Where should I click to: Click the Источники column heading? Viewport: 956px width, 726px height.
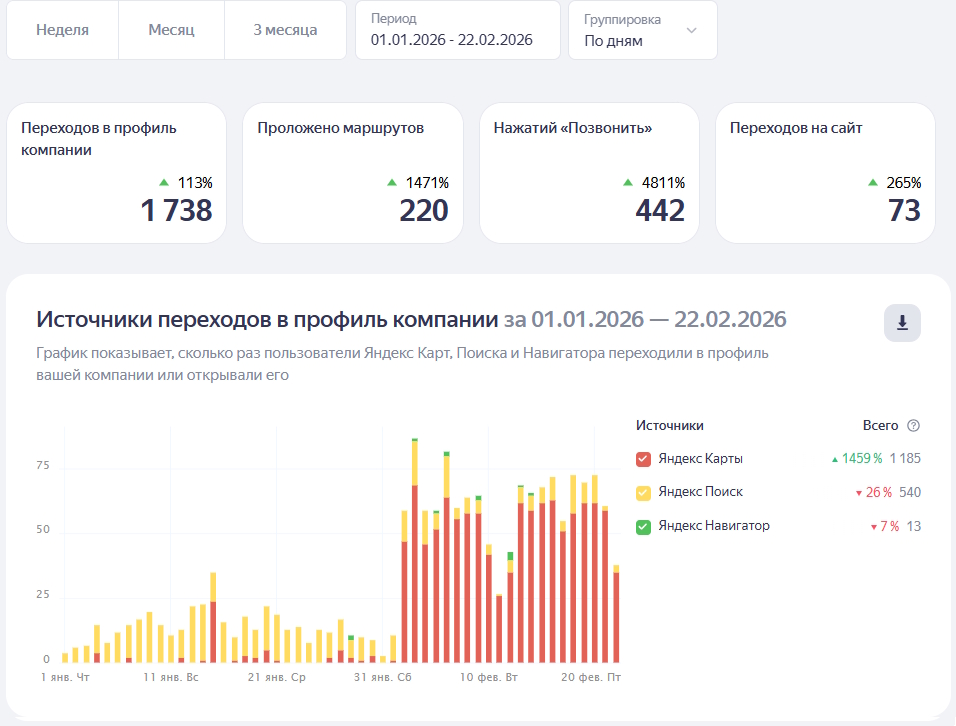pyautogui.click(x=669, y=425)
